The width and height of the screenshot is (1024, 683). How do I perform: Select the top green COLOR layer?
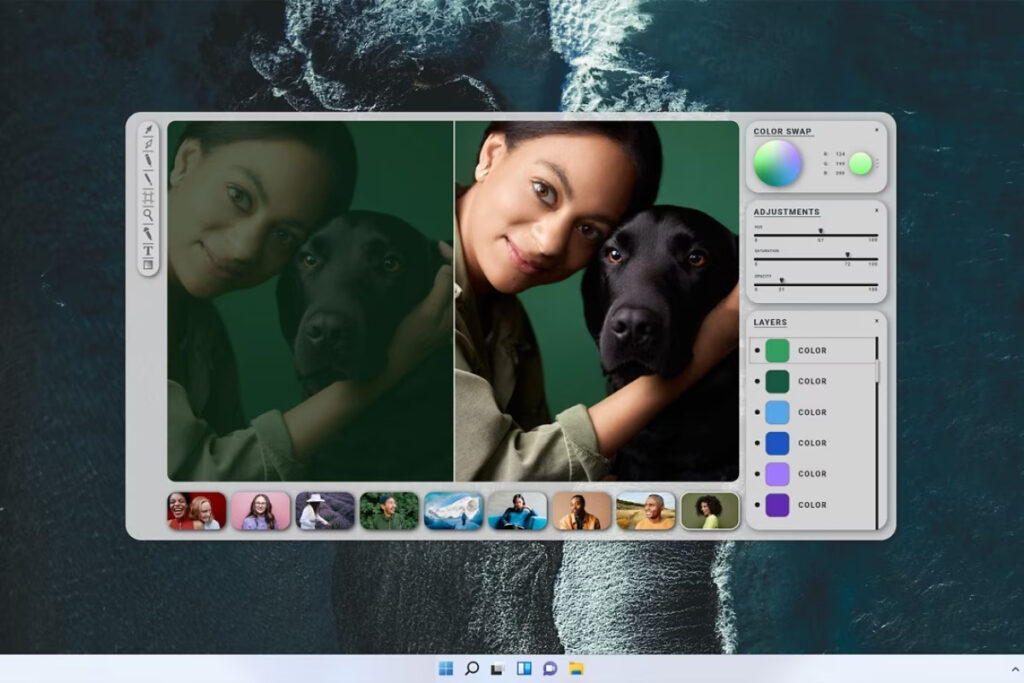tap(812, 351)
